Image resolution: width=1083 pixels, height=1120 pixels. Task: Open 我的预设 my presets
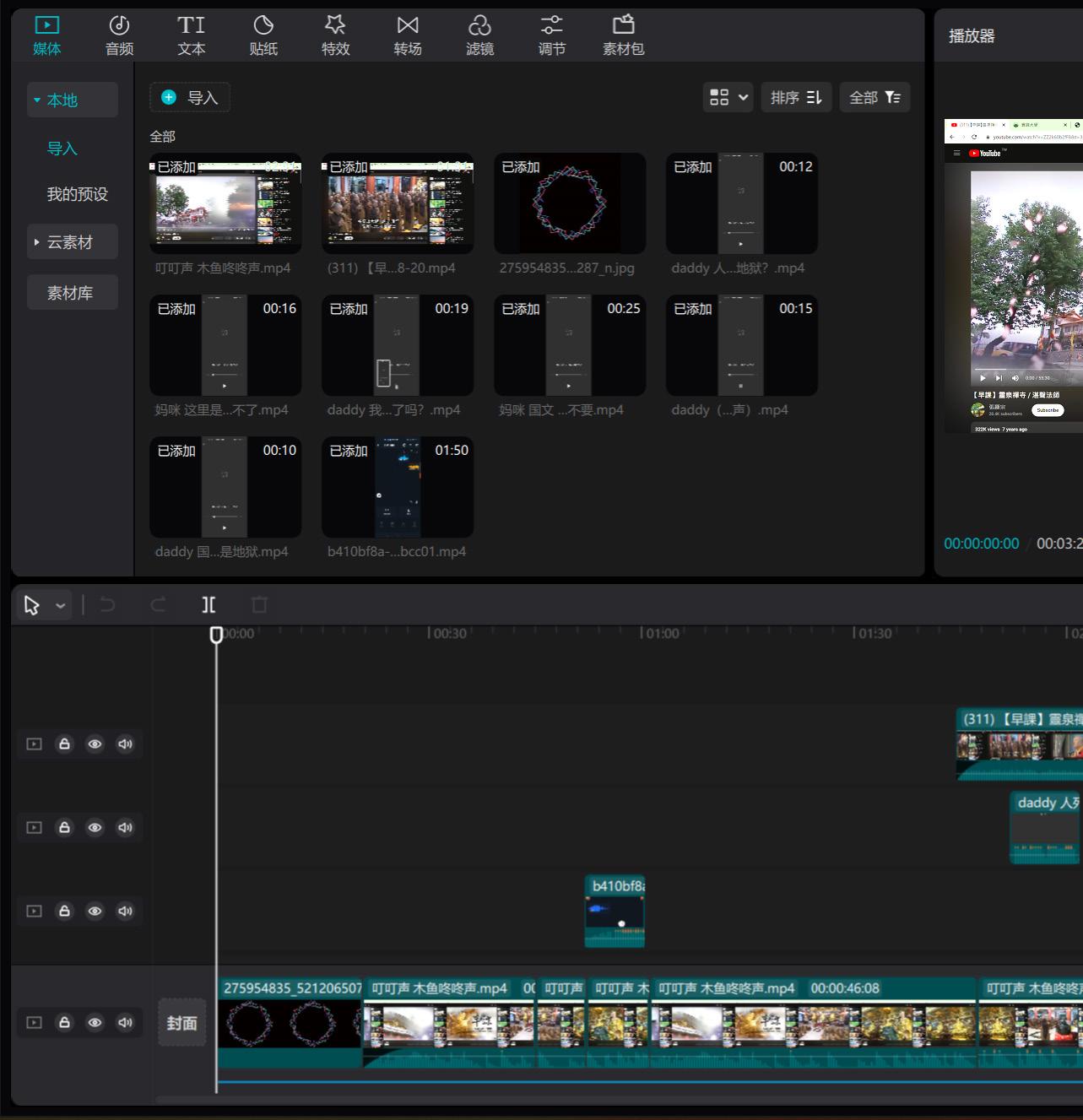tap(78, 194)
